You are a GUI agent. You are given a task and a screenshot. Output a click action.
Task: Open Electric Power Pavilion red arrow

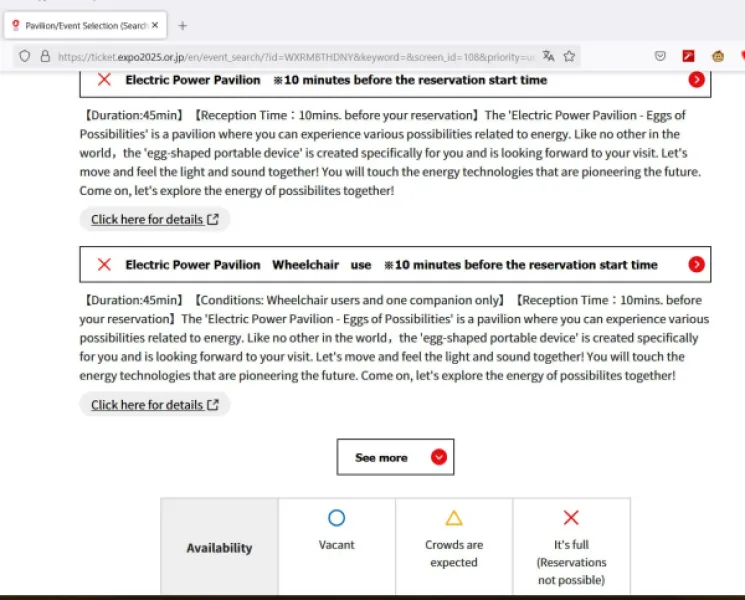(696, 79)
